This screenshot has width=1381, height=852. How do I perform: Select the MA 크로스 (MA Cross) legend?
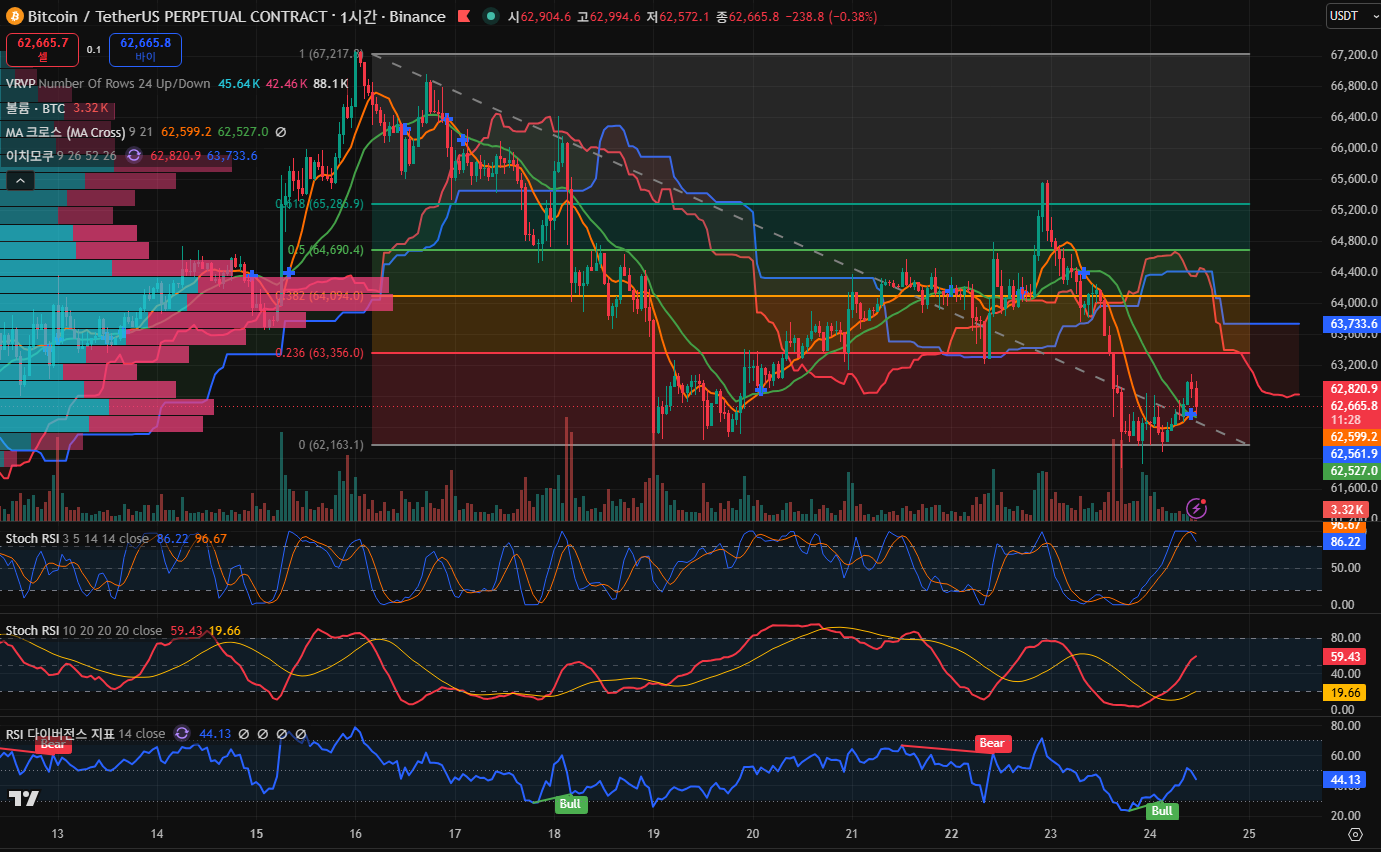click(x=66, y=132)
